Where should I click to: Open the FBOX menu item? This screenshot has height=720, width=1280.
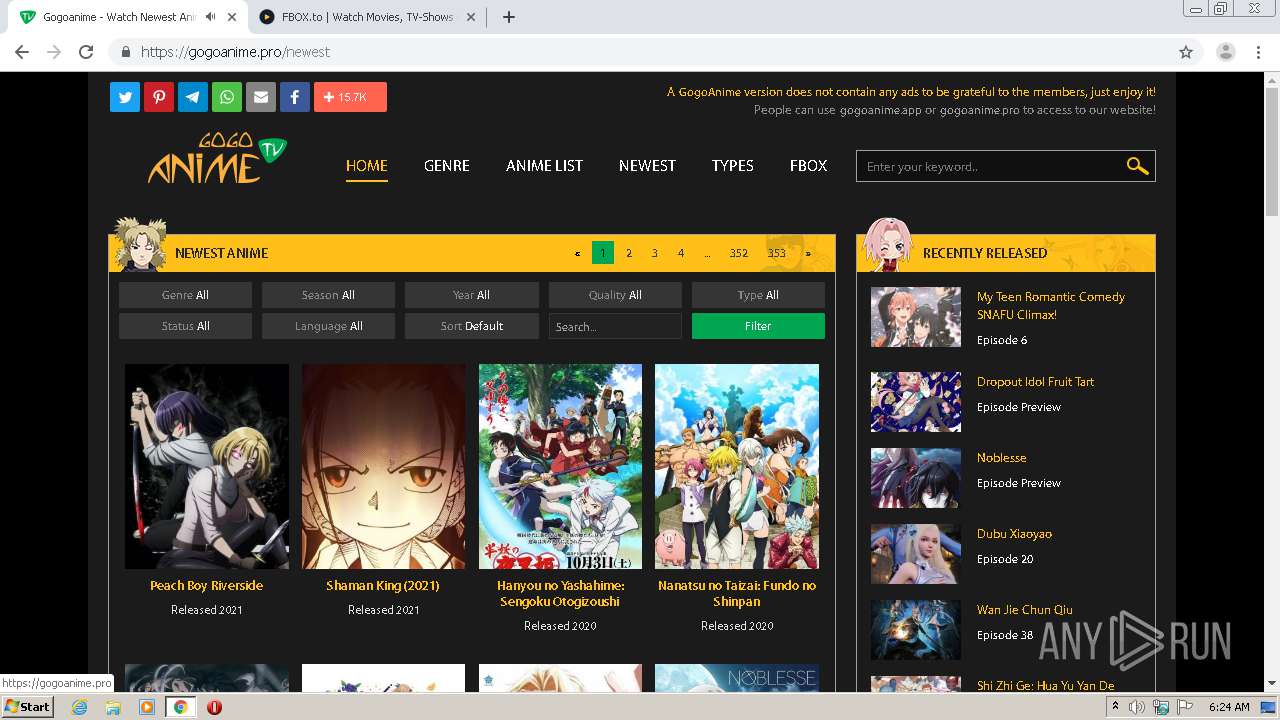click(808, 166)
